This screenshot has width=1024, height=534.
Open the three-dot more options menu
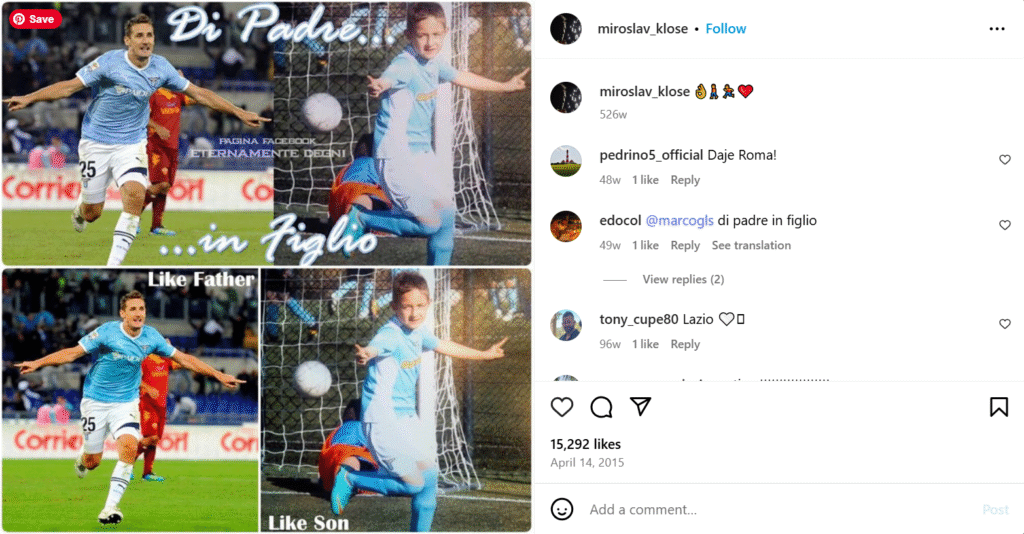(997, 29)
